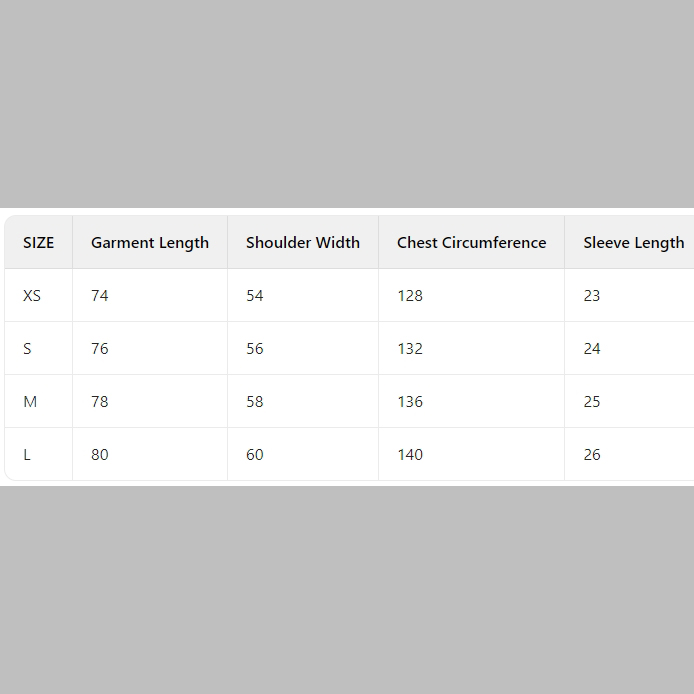Image resolution: width=694 pixels, height=694 pixels.
Task: Click the Sleeve Length column header
Action: click(633, 242)
